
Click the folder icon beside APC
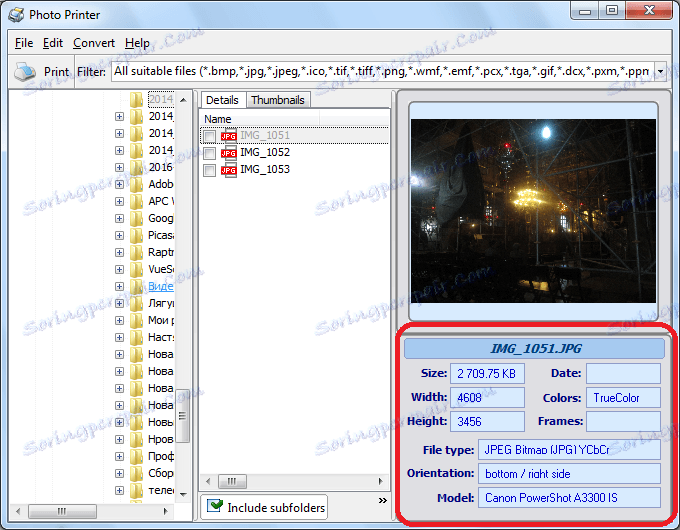[x=136, y=201]
